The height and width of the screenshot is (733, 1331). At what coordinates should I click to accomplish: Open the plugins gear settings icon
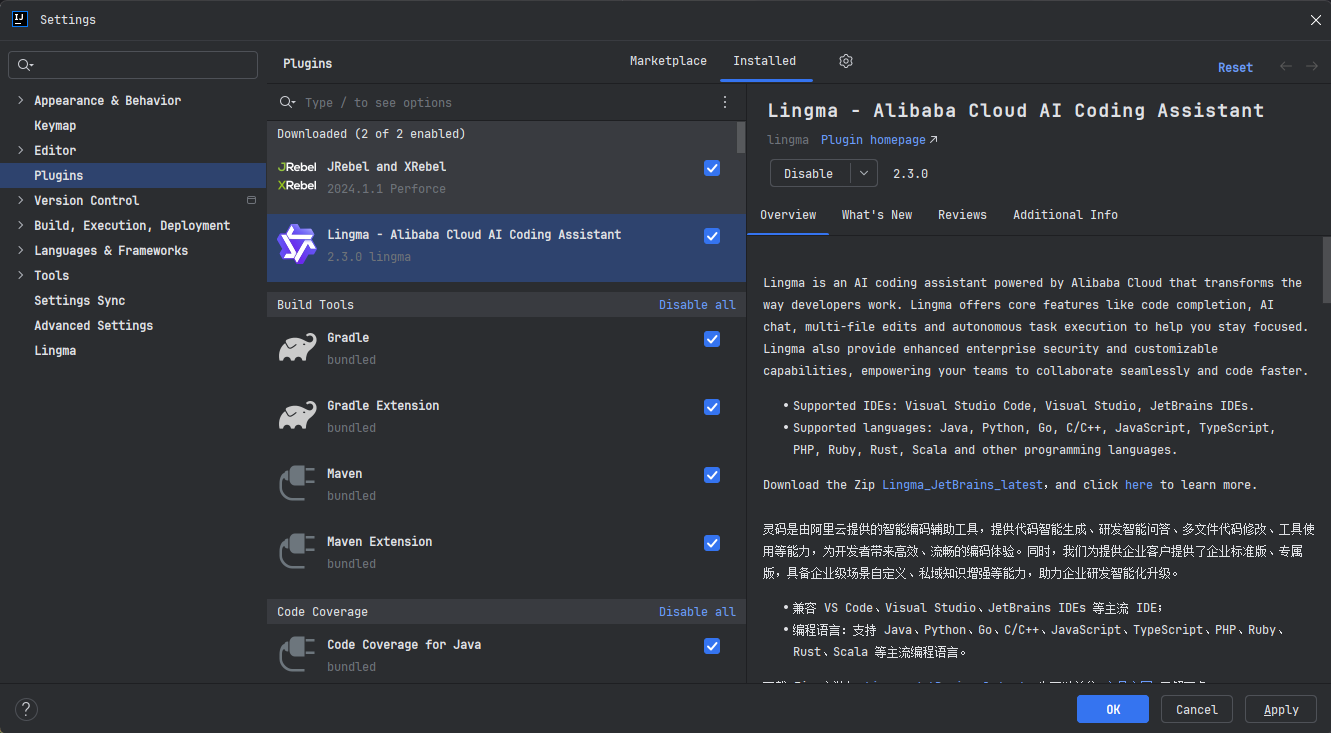846,61
